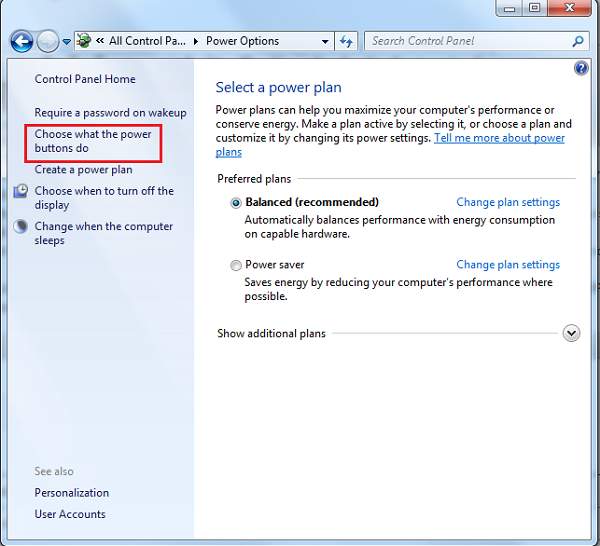
Task: Click the search magnifier icon
Action: point(578,41)
